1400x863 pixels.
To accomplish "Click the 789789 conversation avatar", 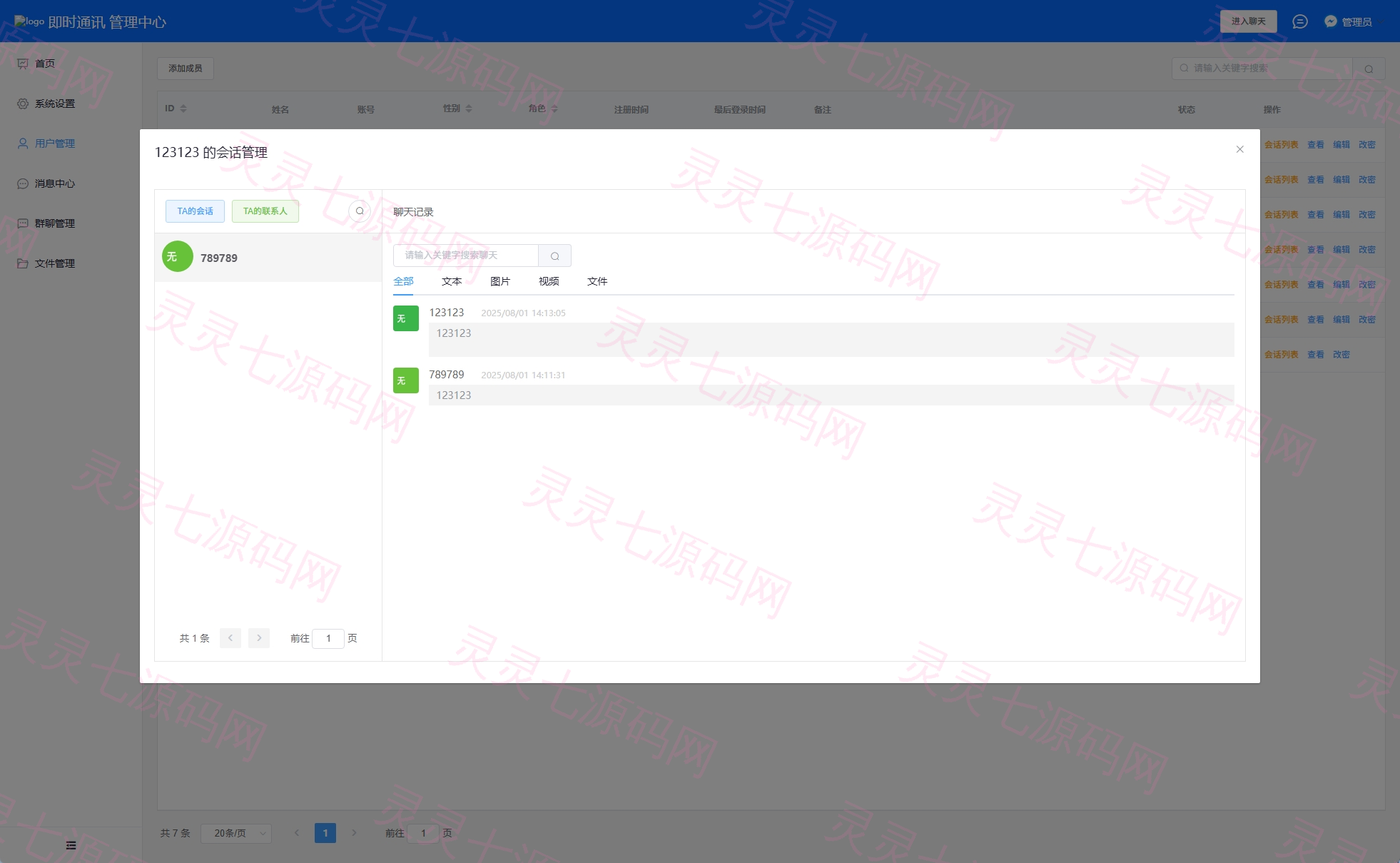I will (x=178, y=256).
